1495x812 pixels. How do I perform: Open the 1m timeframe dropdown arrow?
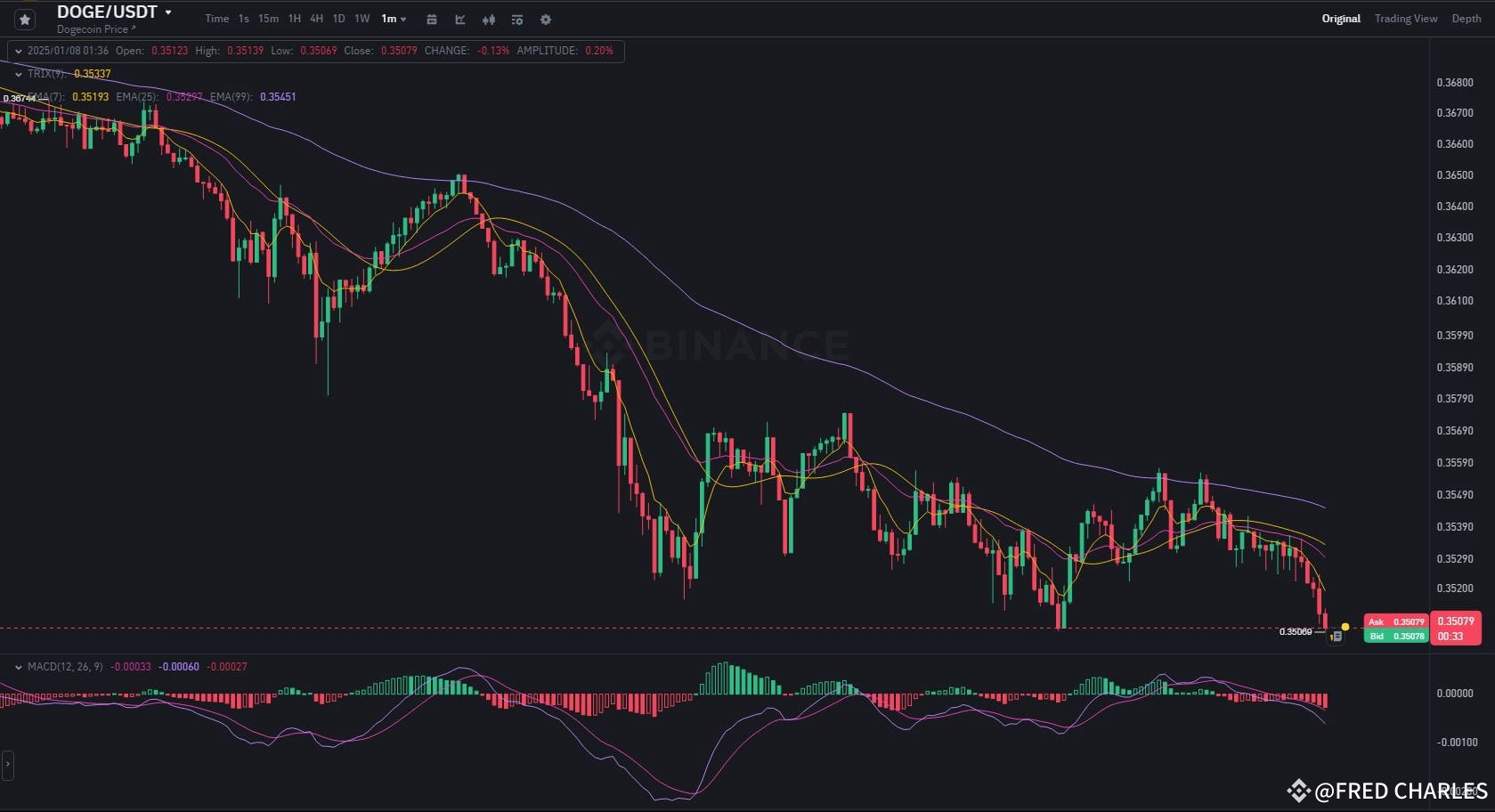point(403,19)
